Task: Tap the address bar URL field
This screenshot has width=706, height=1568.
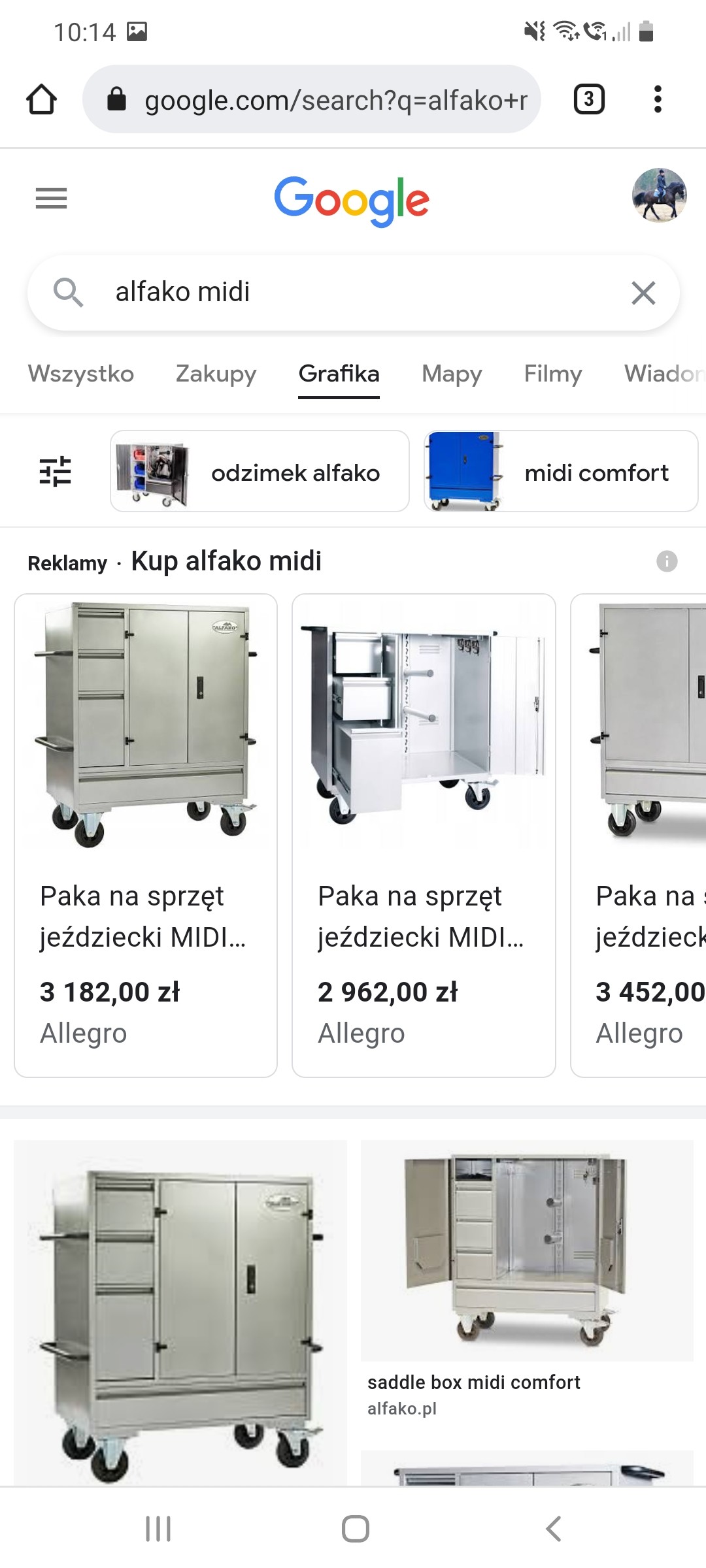Action: coord(312,99)
